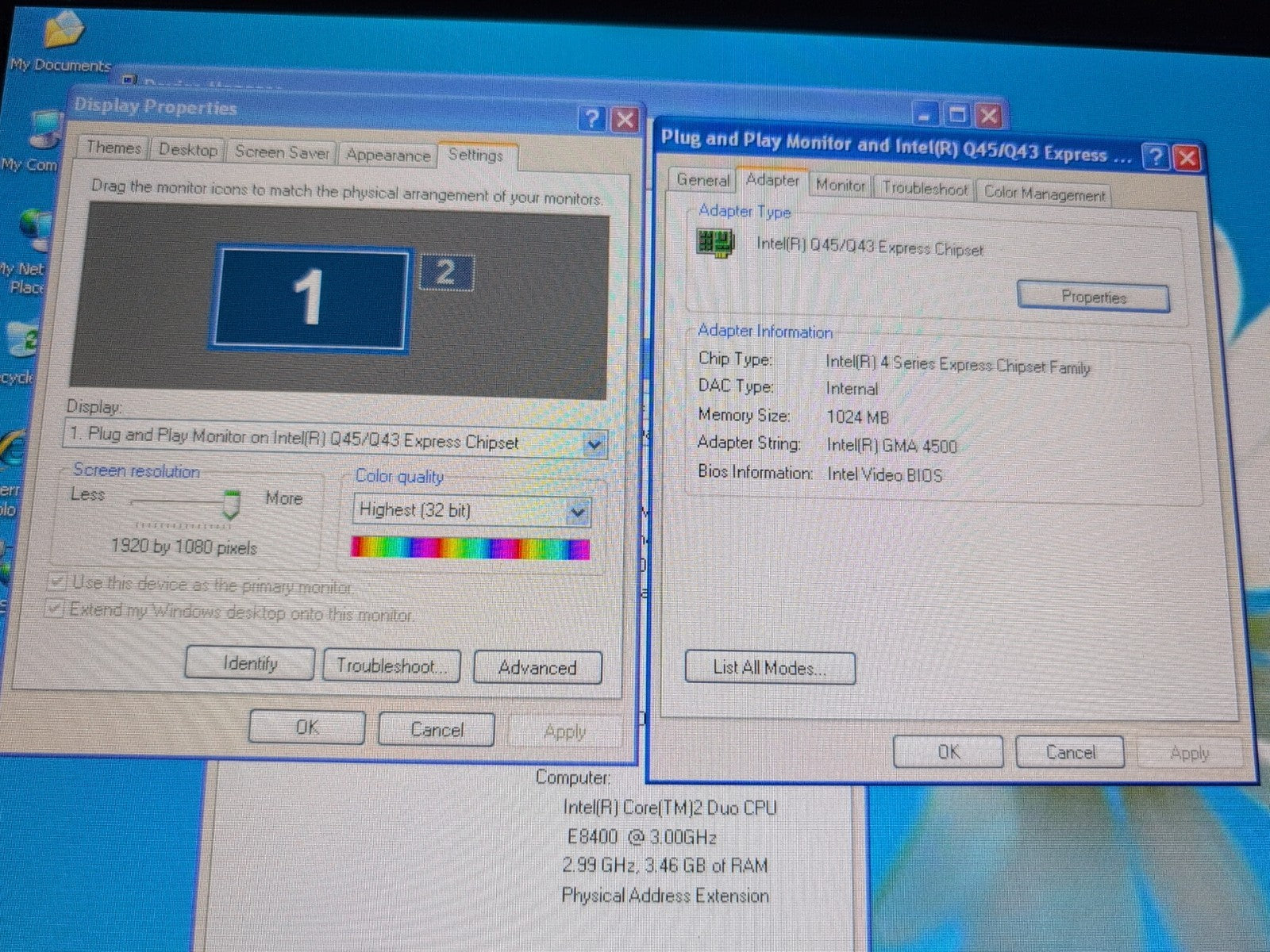The height and width of the screenshot is (952, 1270).
Task: Click OK in the Plug and Play Monitor dialog
Action: click(949, 752)
